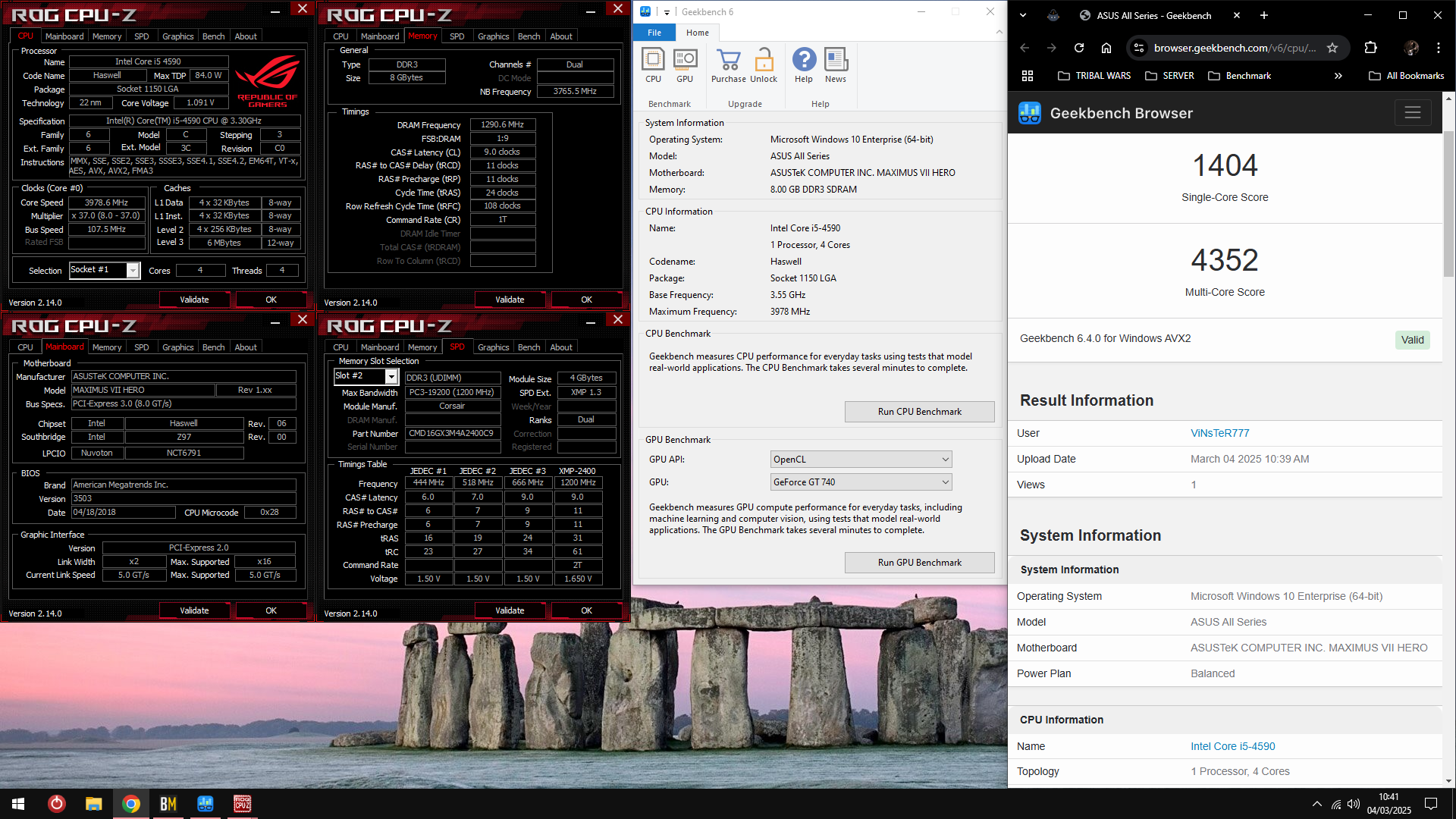Open Geekbench quick access toolbar dropdown
Image resolution: width=1456 pixels, height=819 pixels.
tap(667, 12)
